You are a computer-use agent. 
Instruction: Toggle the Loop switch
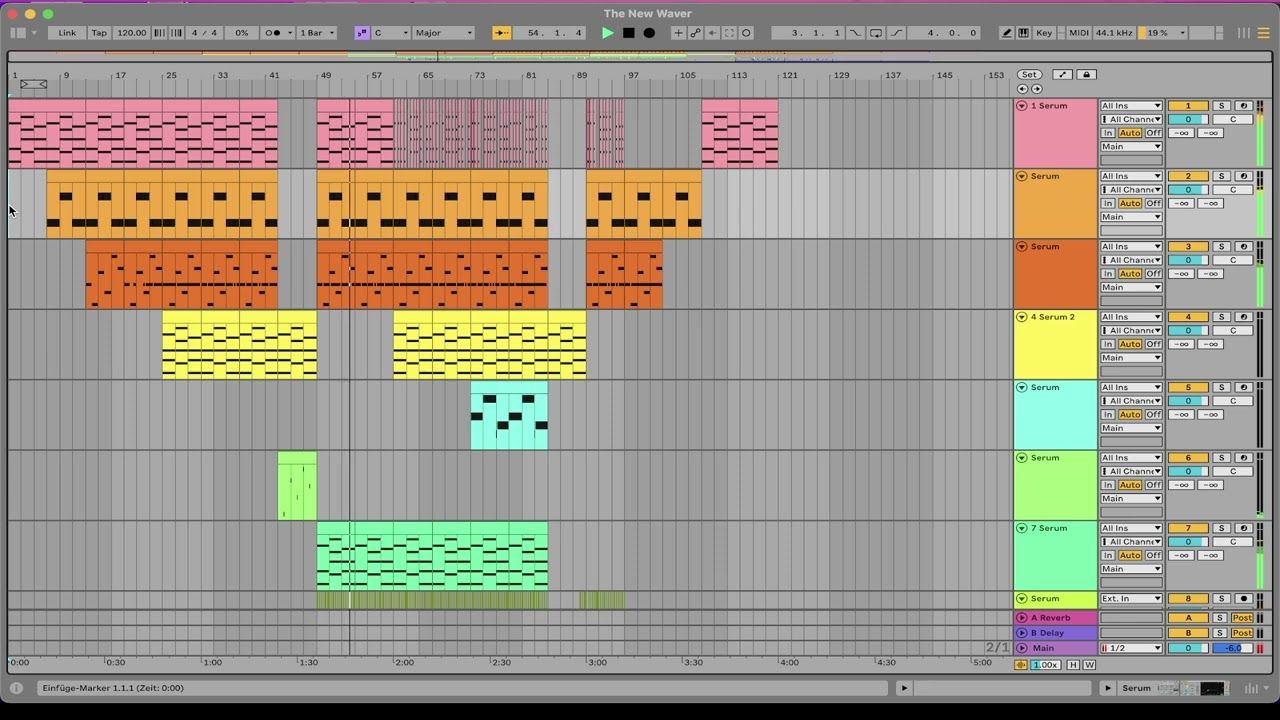(x=876, y=33)
